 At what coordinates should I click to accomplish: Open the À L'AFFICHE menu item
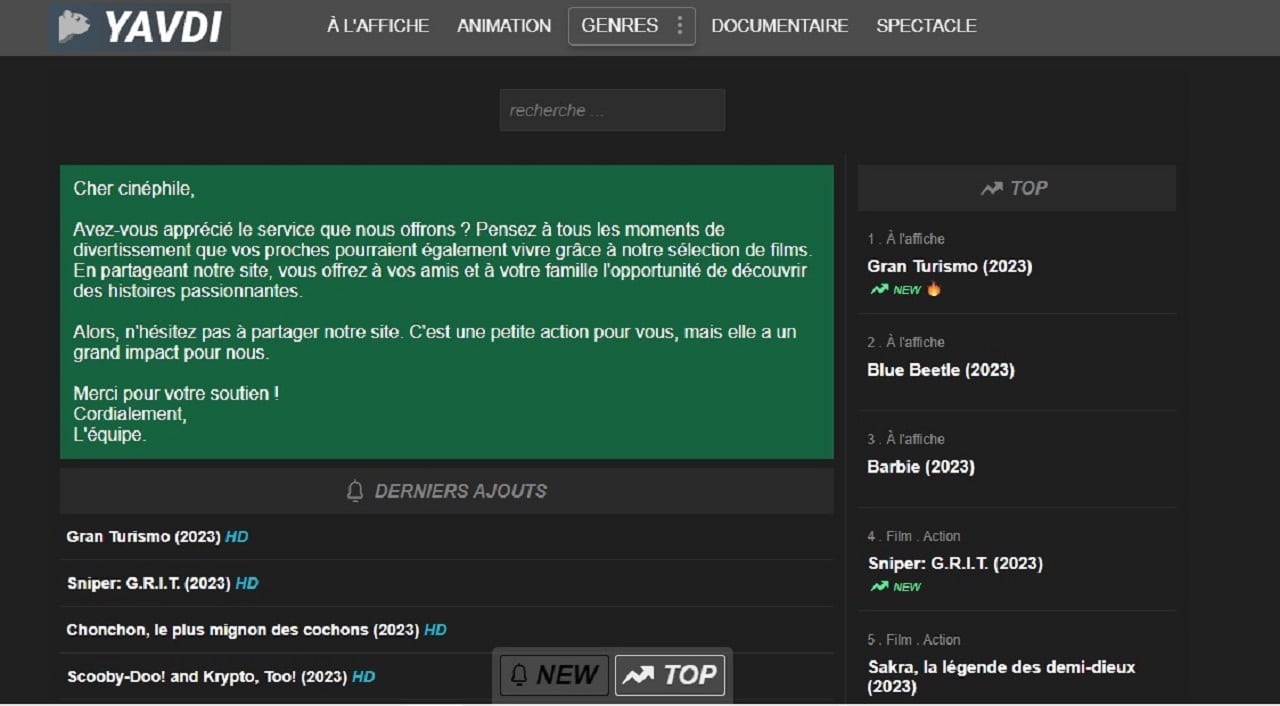tap(378, 26)
